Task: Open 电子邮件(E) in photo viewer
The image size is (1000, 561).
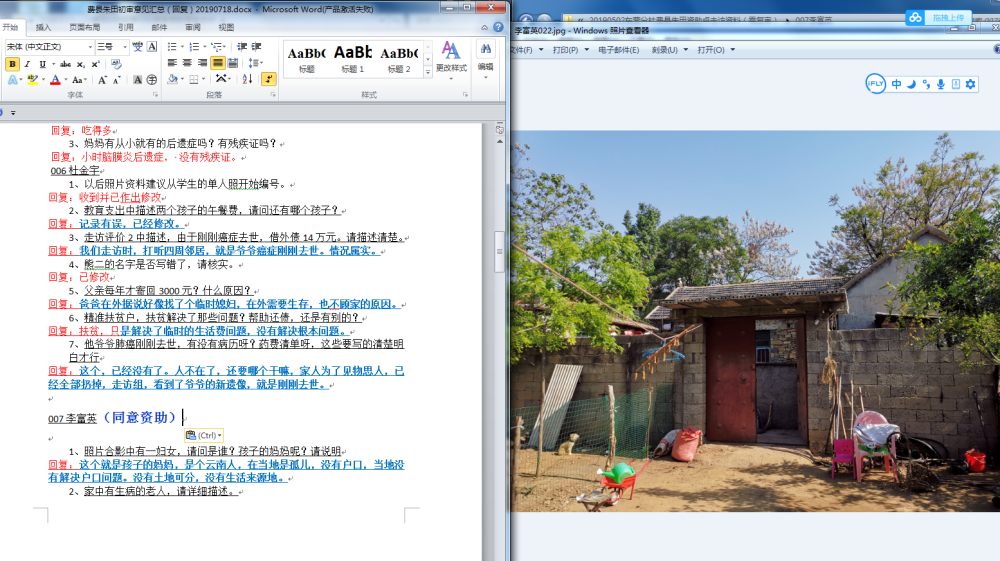Action: (618, 50)
